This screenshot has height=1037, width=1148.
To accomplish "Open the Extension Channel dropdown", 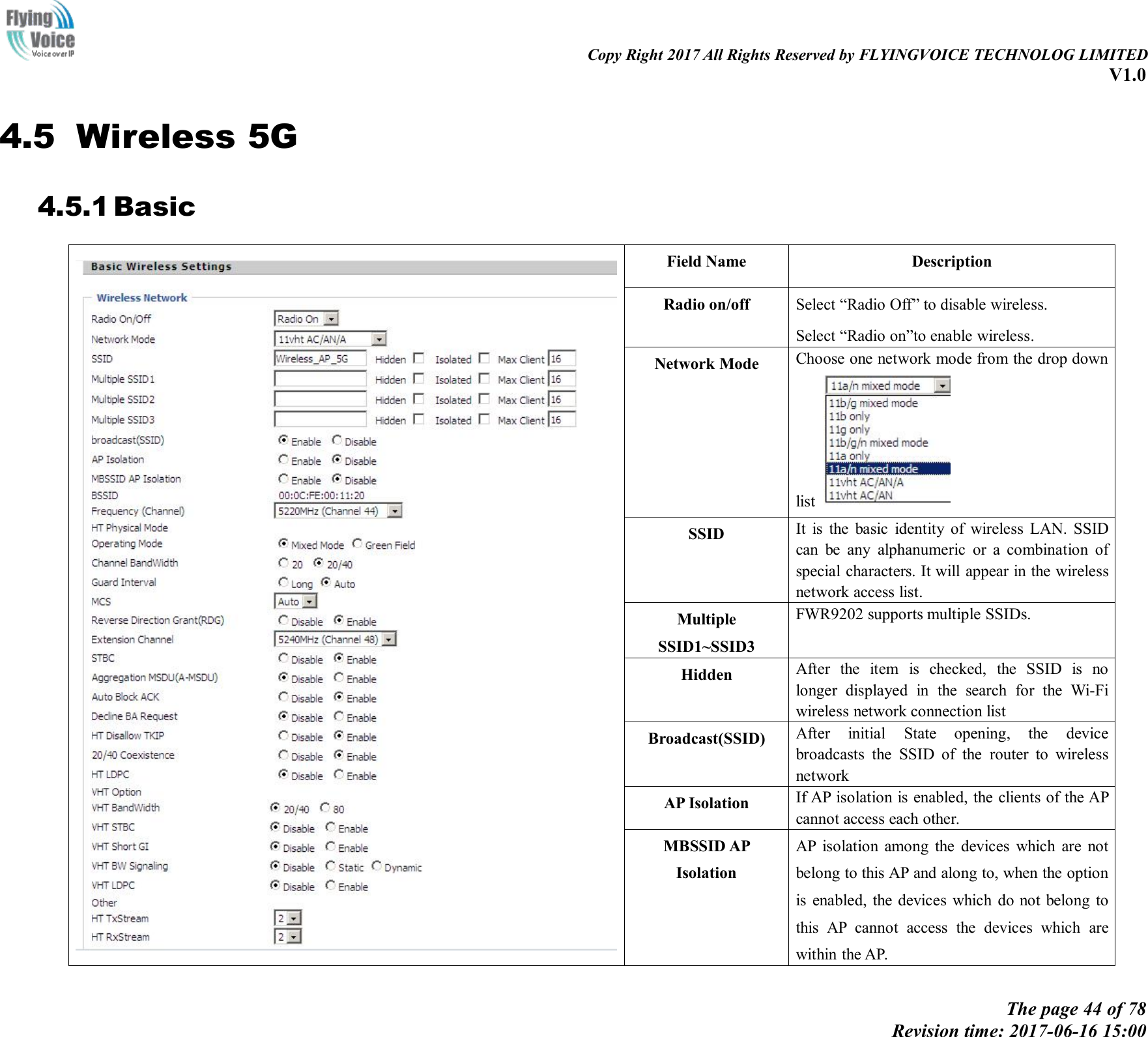I will tap(389, 639).
